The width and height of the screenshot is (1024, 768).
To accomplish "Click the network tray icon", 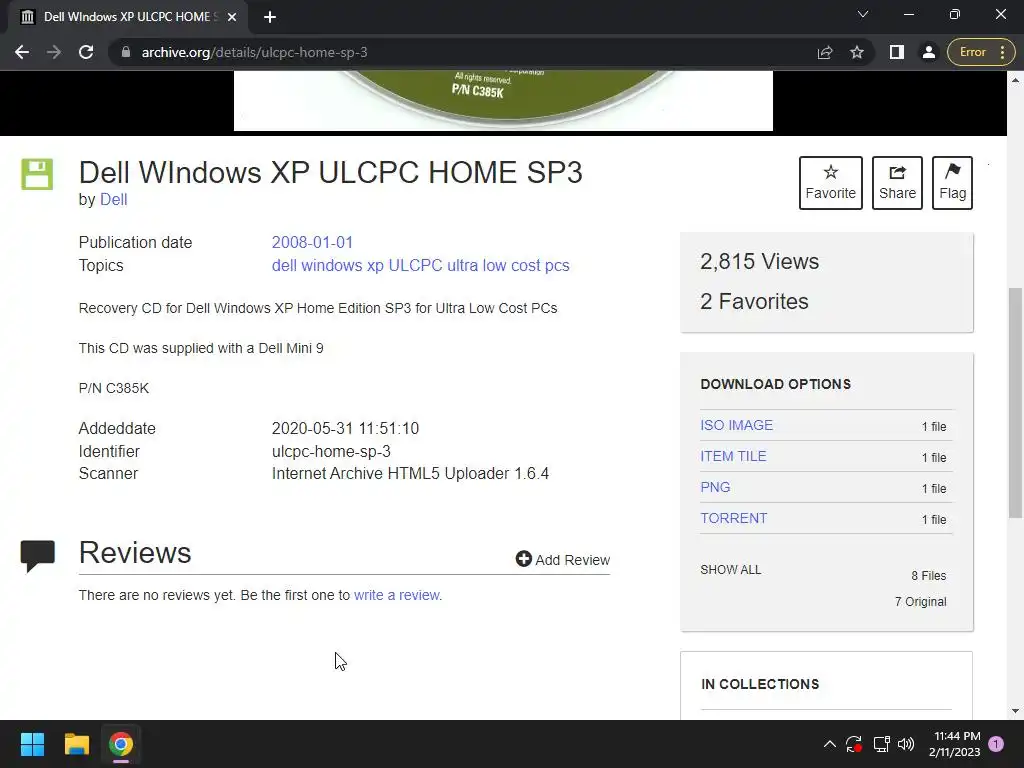I will pyautogui.click(x=882, y=744).
